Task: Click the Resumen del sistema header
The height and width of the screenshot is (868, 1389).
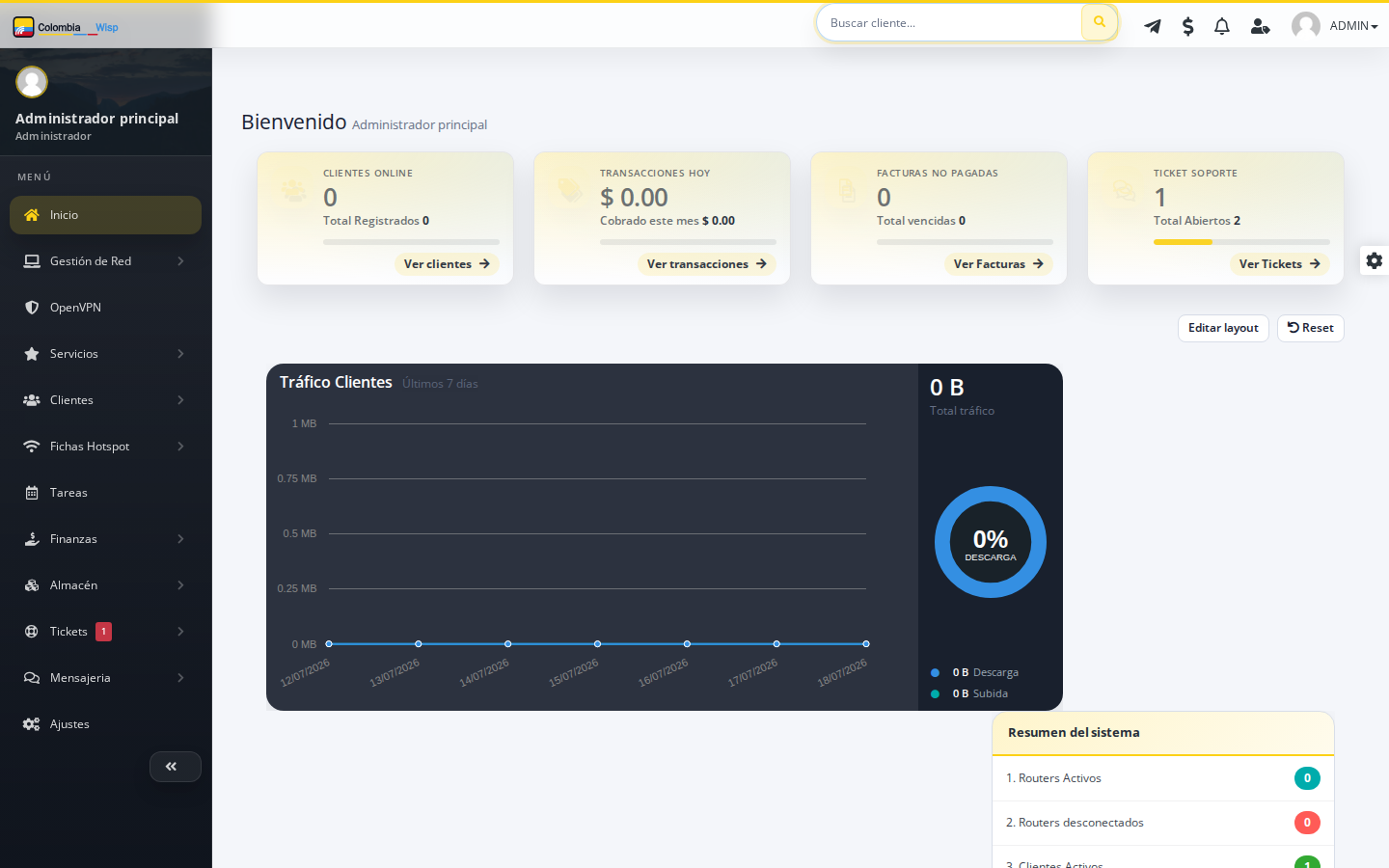Action: click(x=1163, y=733)
